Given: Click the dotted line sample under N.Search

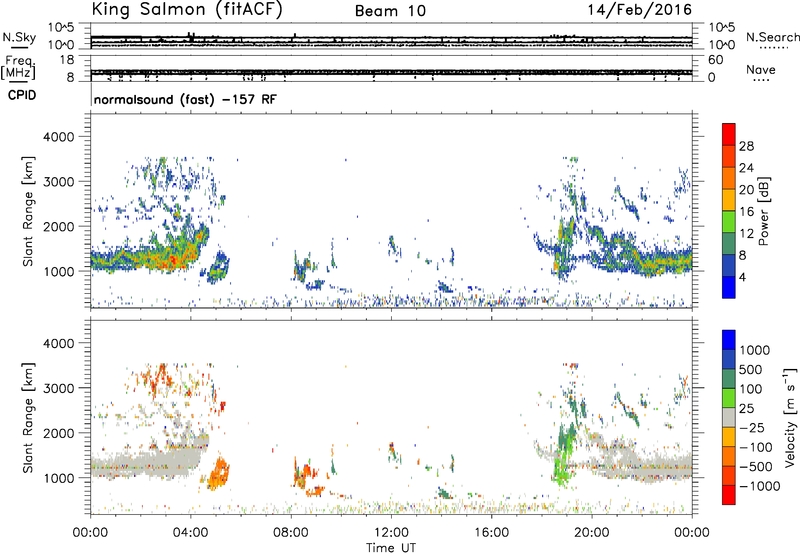Looking at the screenshot, I should point(774,48).
